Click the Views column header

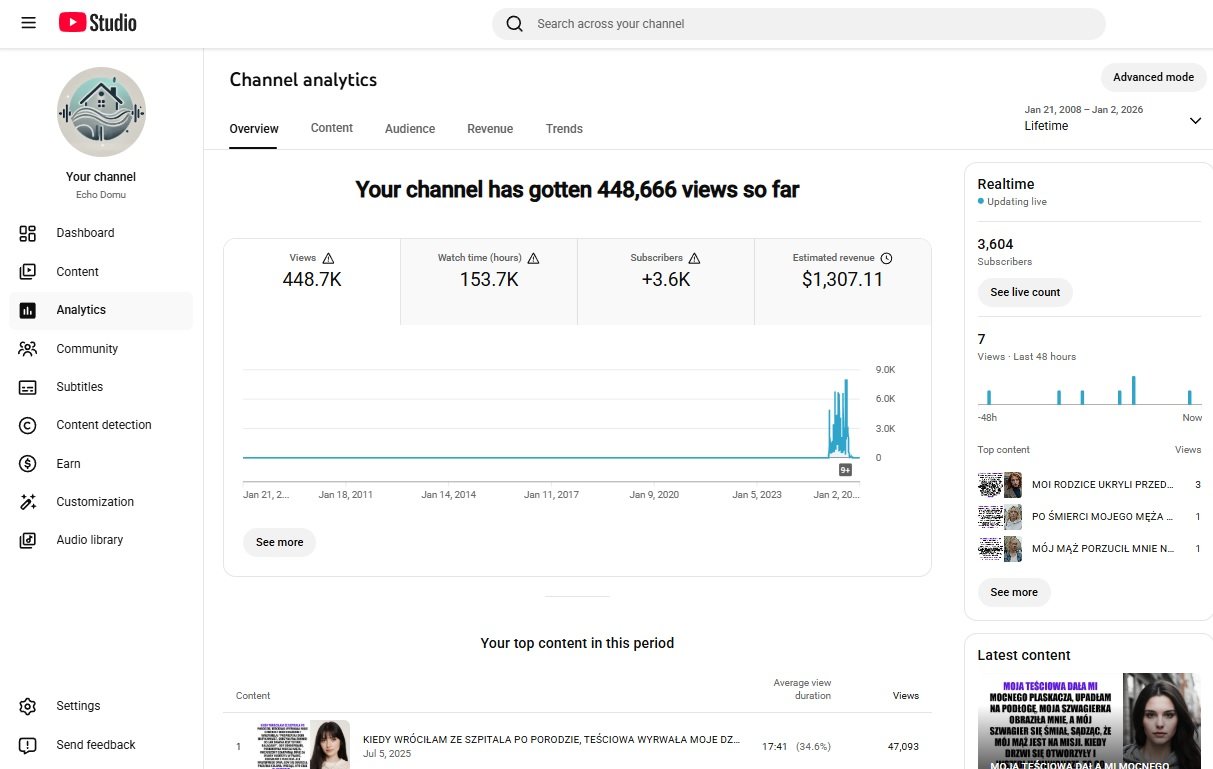(906, 696)
